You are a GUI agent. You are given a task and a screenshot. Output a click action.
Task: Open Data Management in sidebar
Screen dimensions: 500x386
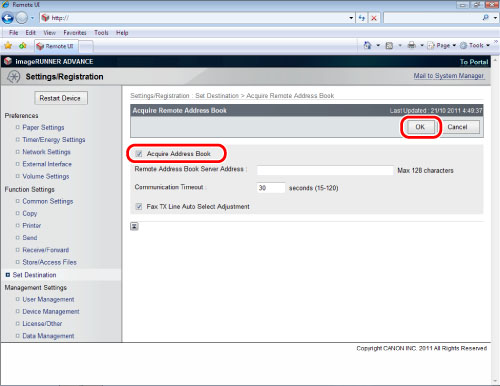coord(48,336)
